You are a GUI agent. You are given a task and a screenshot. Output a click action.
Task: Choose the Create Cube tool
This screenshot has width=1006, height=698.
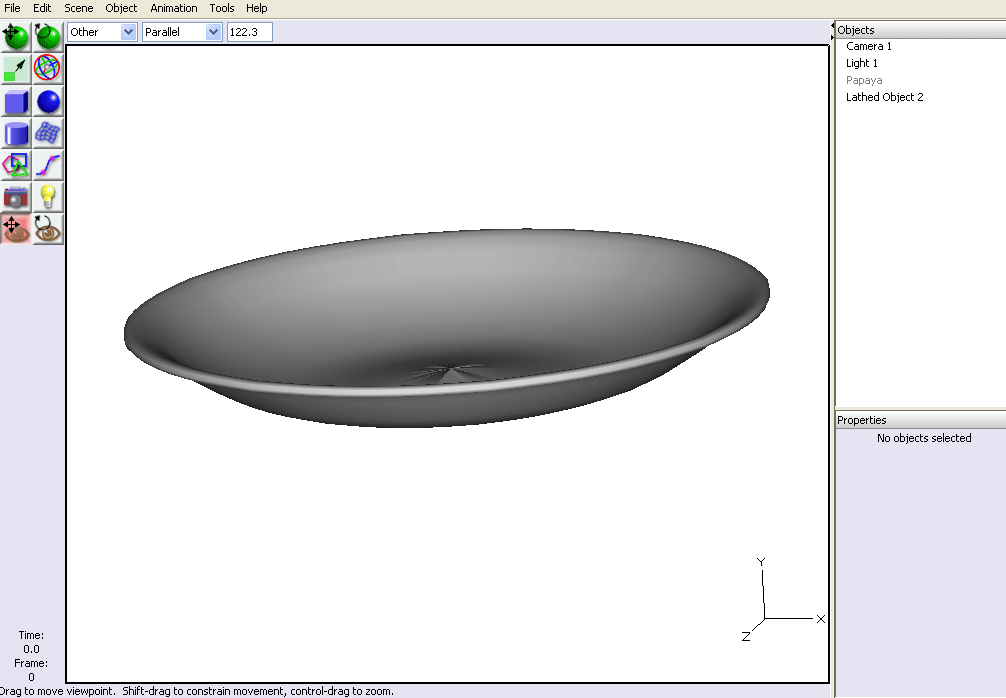click(x=16, y=101)
